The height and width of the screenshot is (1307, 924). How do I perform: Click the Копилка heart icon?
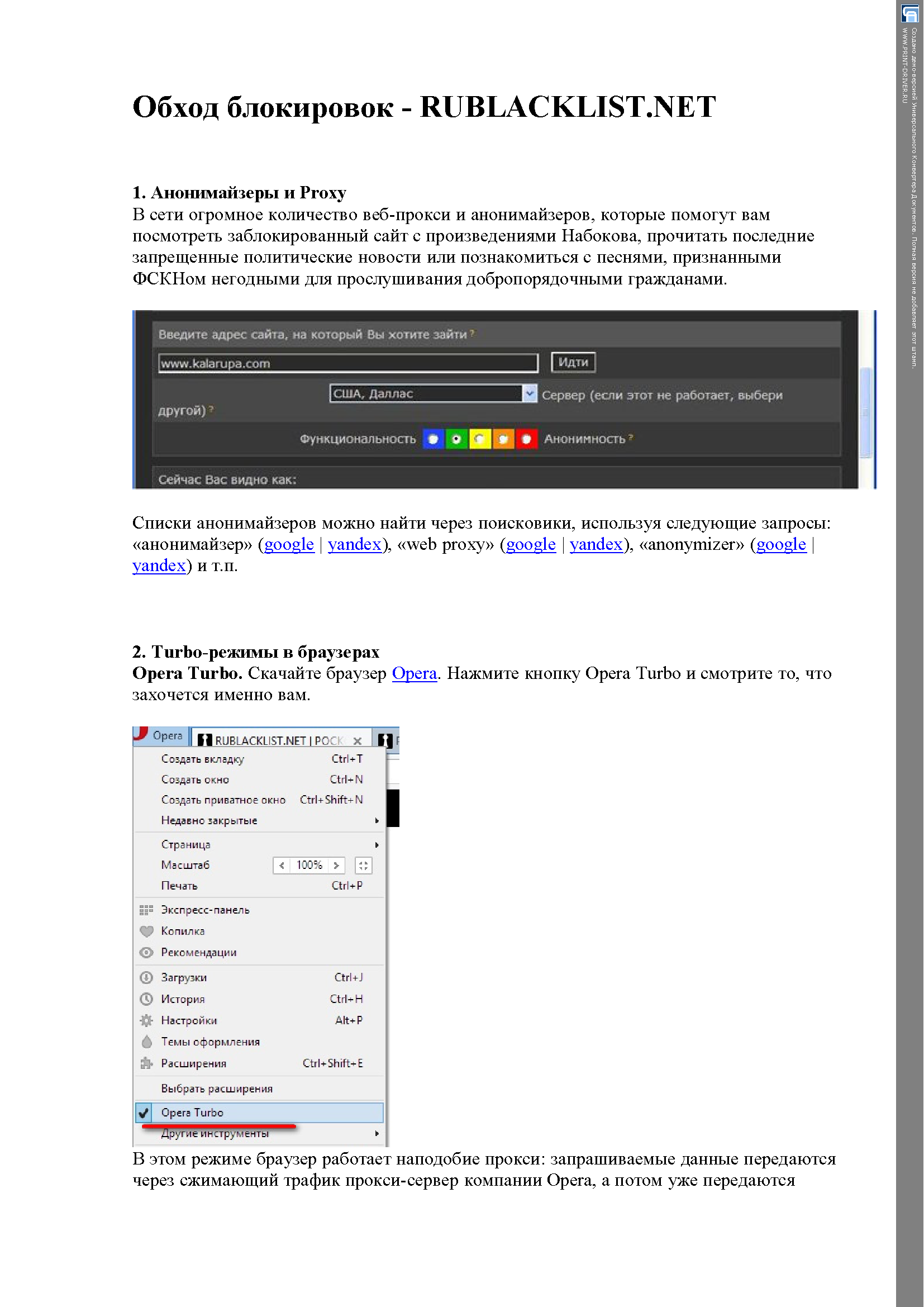click(146, 931)
